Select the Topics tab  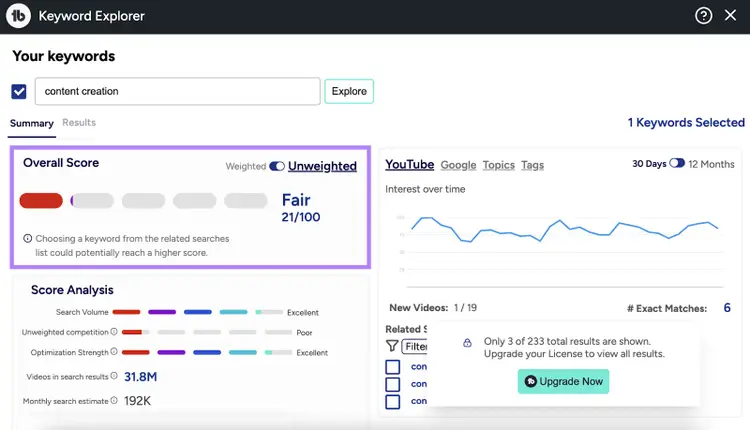pyautogui.click(x=498, y=165)
